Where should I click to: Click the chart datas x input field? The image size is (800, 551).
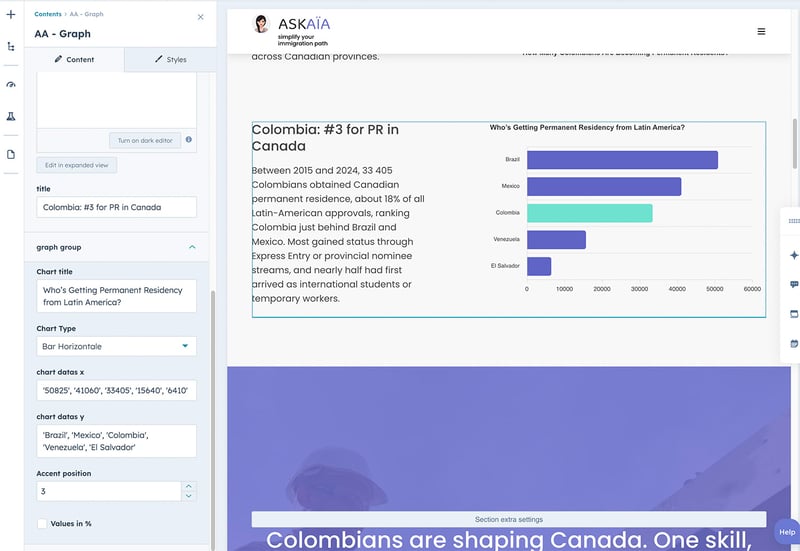pos(116,390)
